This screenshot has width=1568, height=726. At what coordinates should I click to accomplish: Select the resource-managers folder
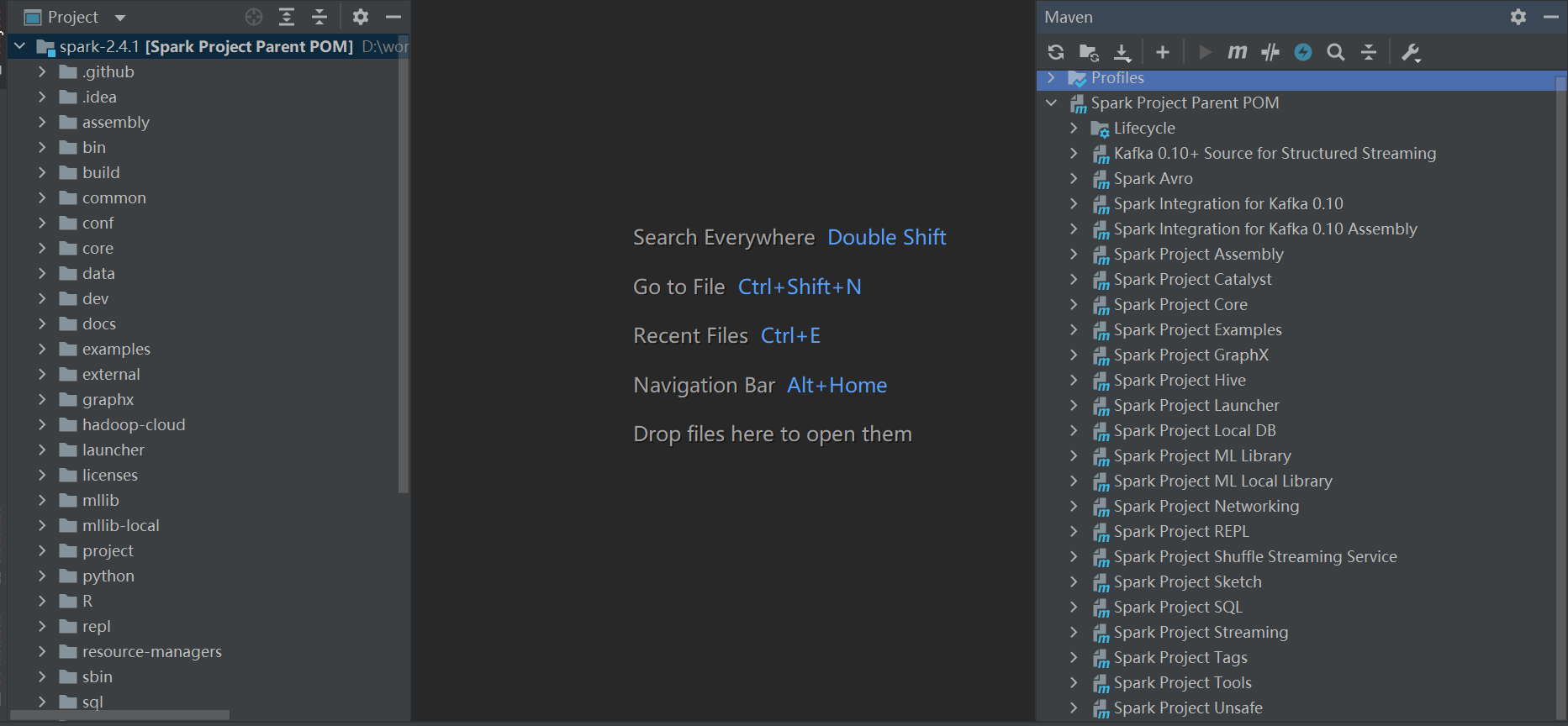152,651
